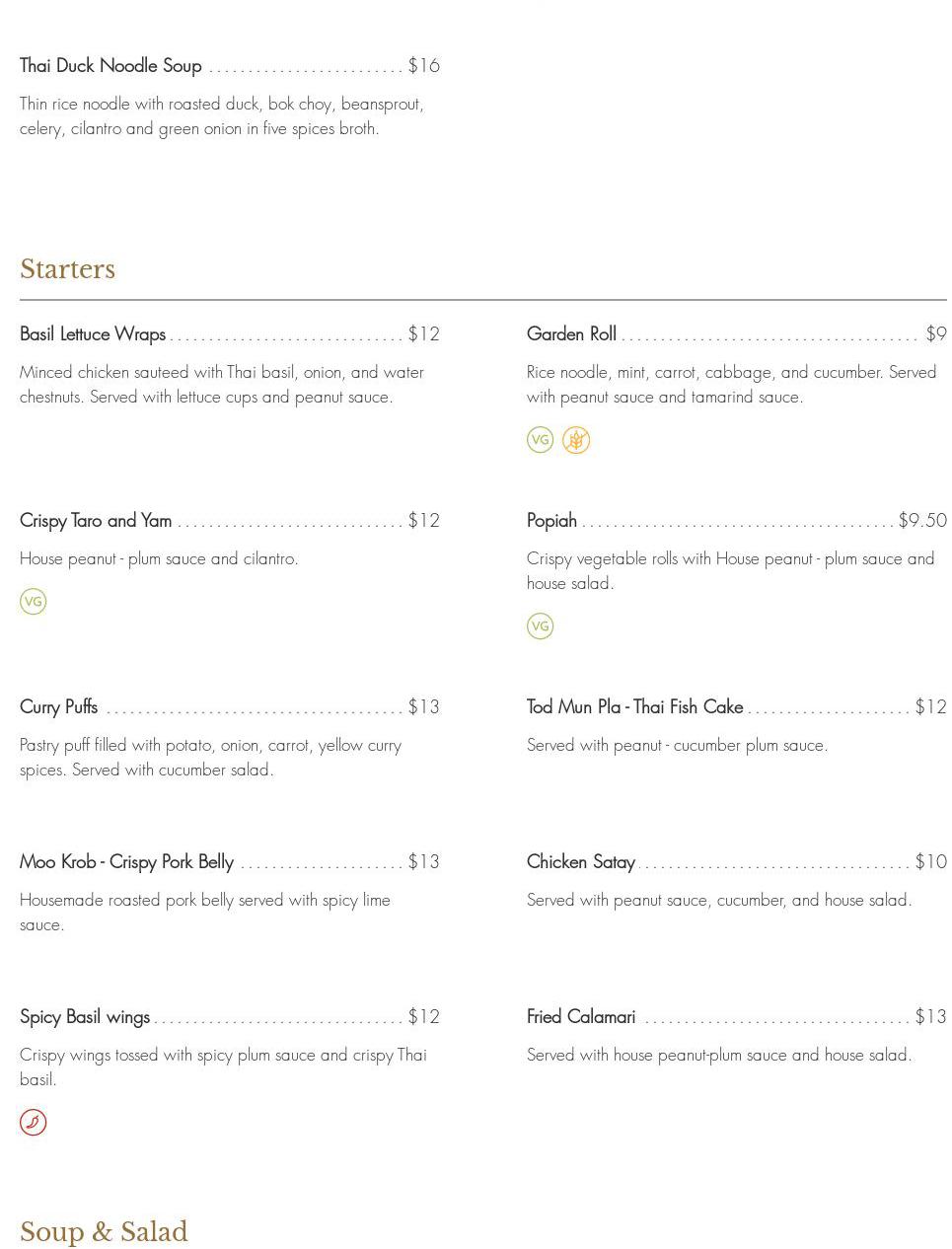Select the Popiah dish name

point(551,521)
